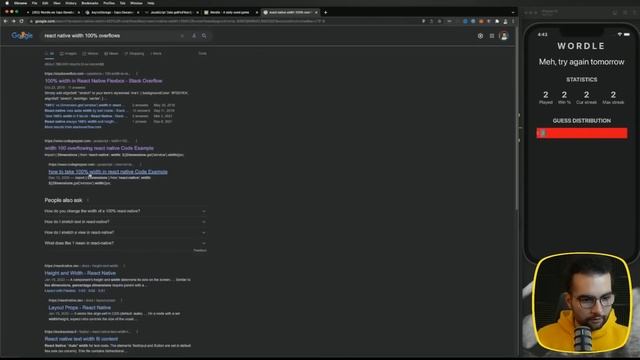Open the History menu
640x360 pixels.
pyautogui.click(x=71, y=3)
